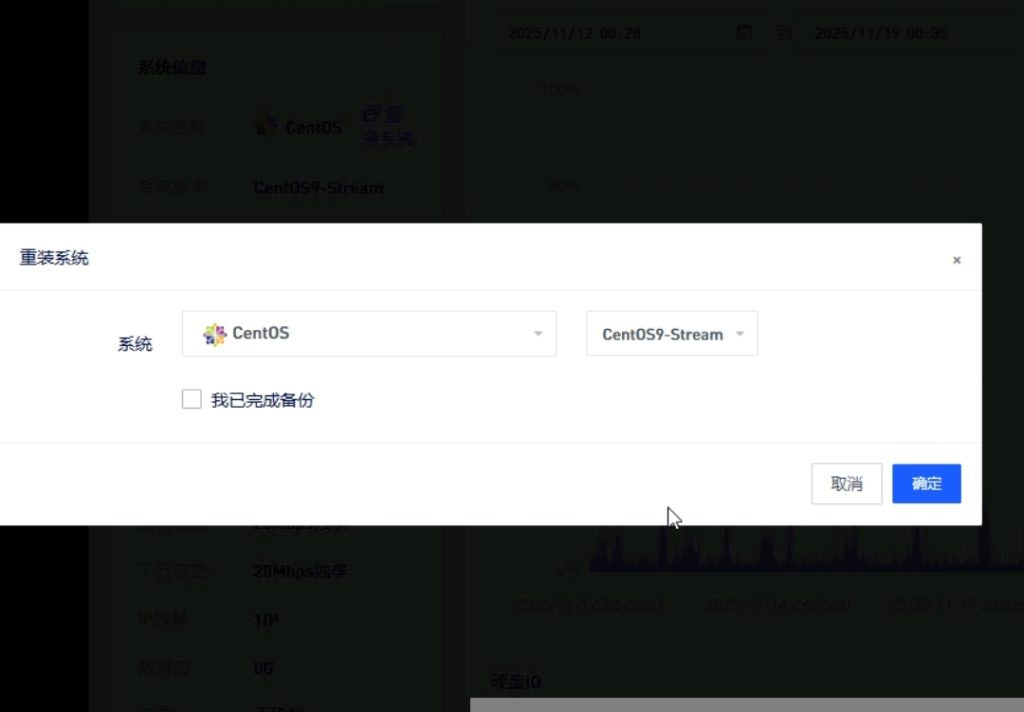
Task: Click the arrow beside CentOS9-Stream
Action: 740,334
